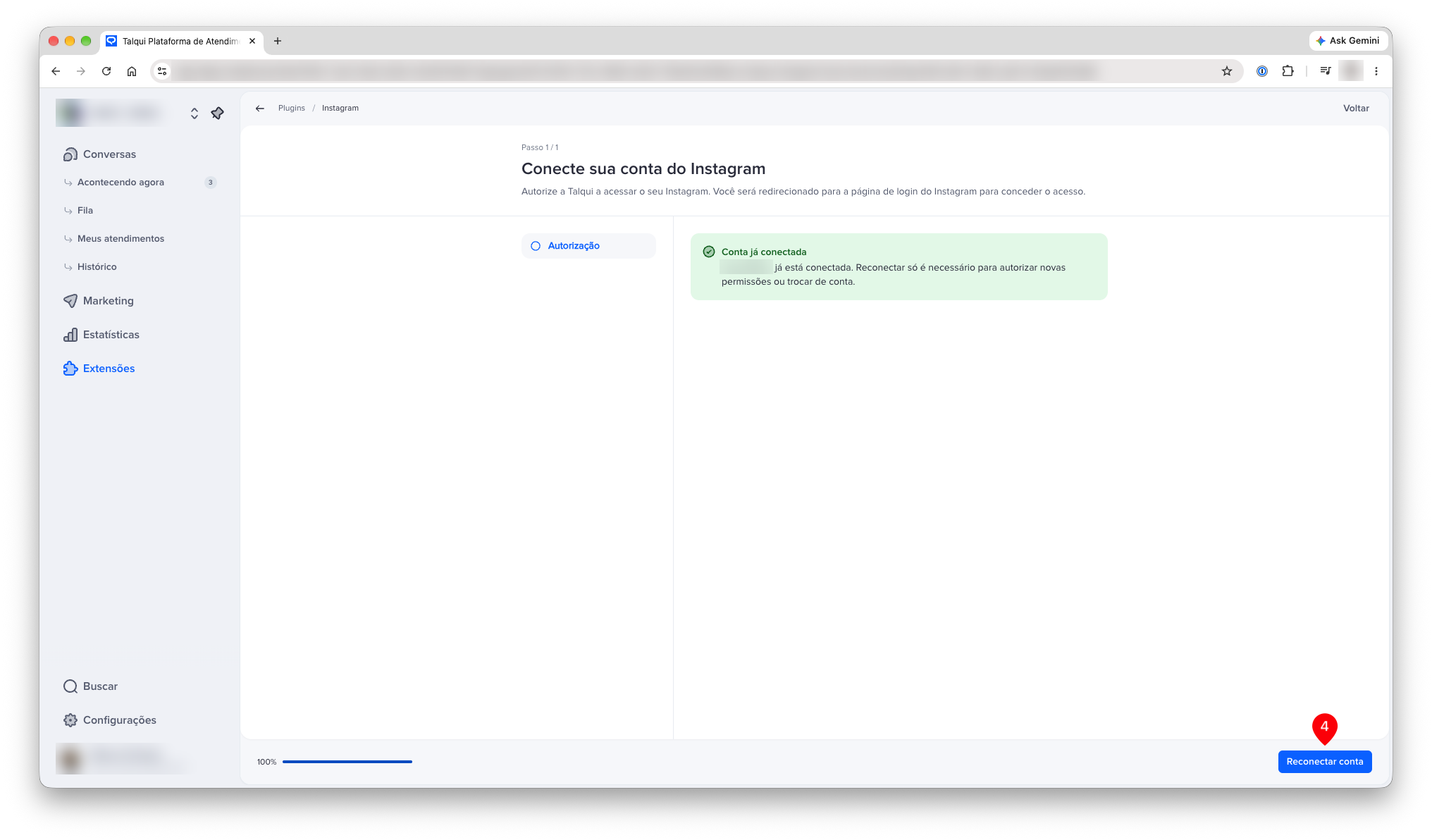The width and height of the screenshot is (1432, 840).
Task: Reload the page with refresh icon
Action: (106, 71)
